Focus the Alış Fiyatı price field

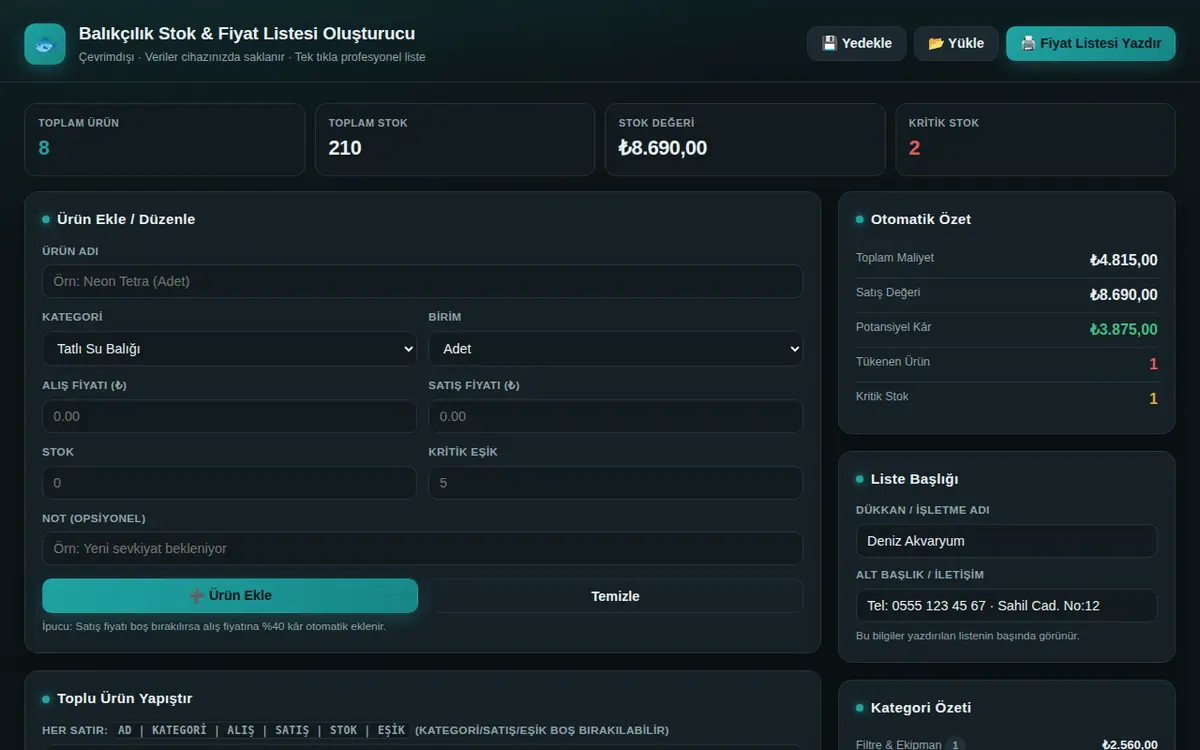point(229,416)
